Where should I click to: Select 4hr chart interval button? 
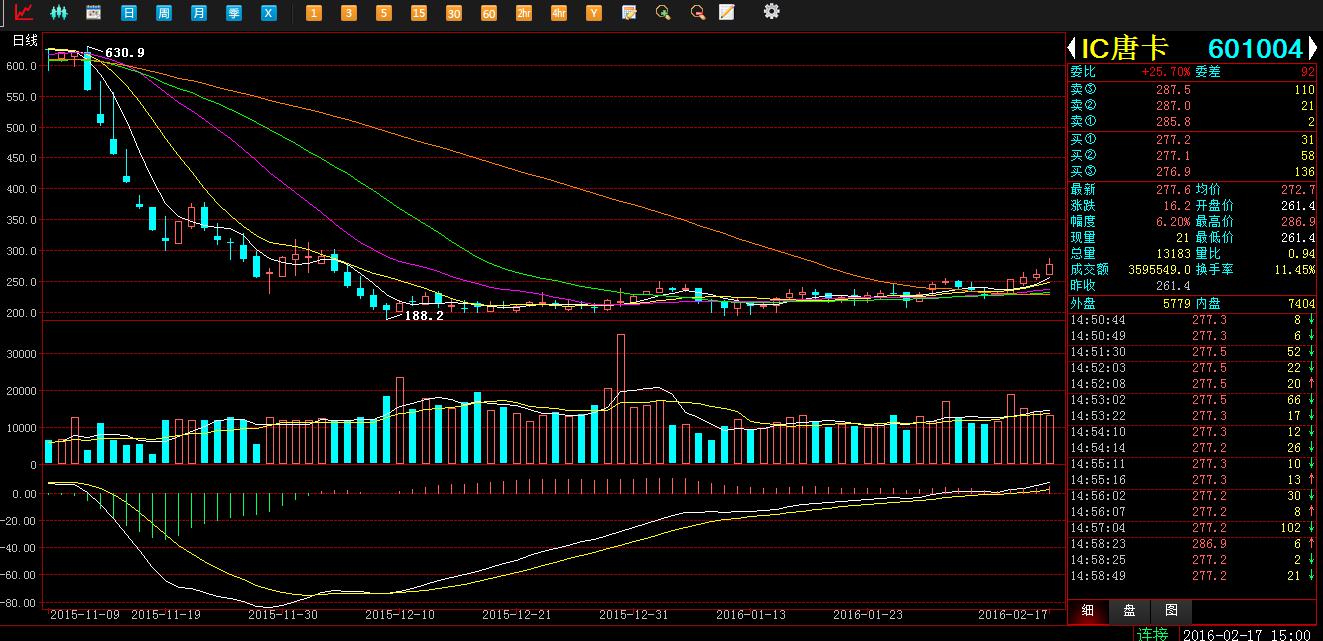[559, 13]
